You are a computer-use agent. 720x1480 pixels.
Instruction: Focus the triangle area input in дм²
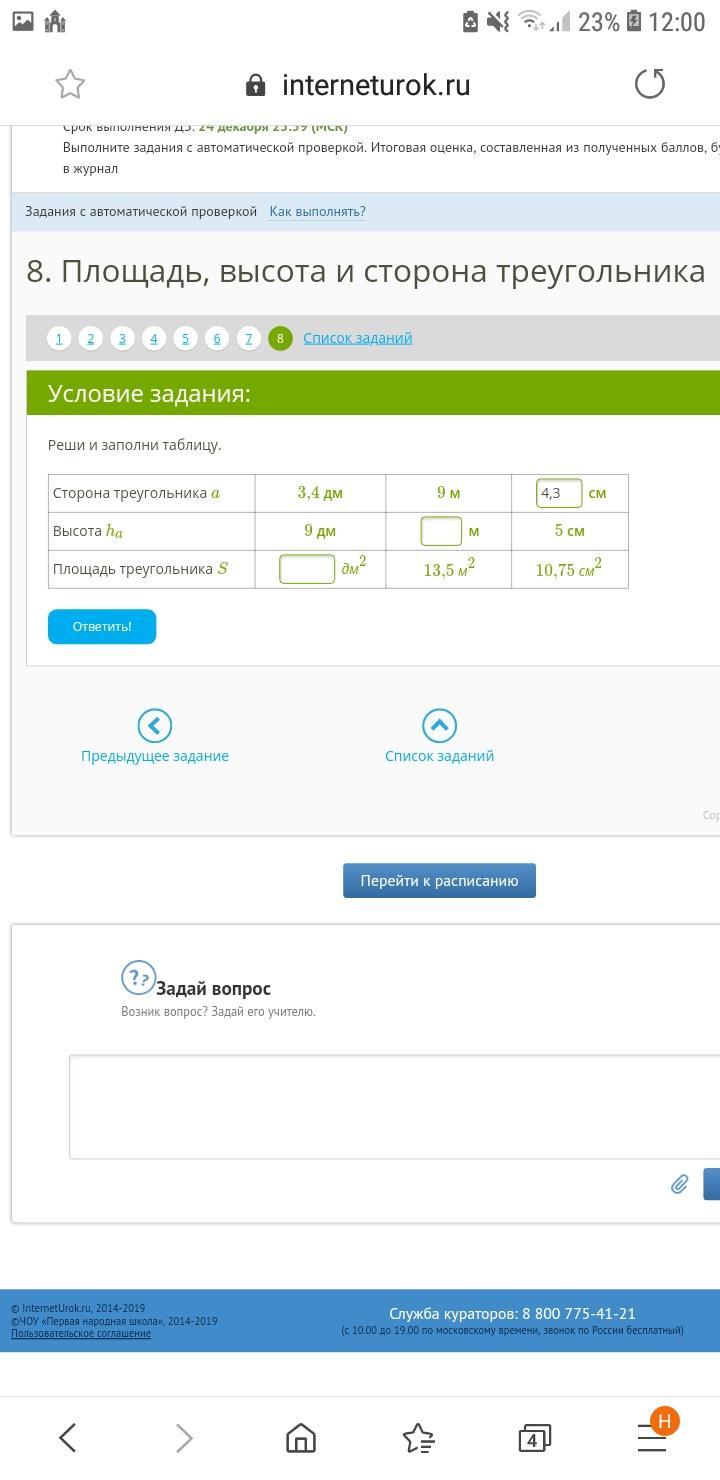306,569
